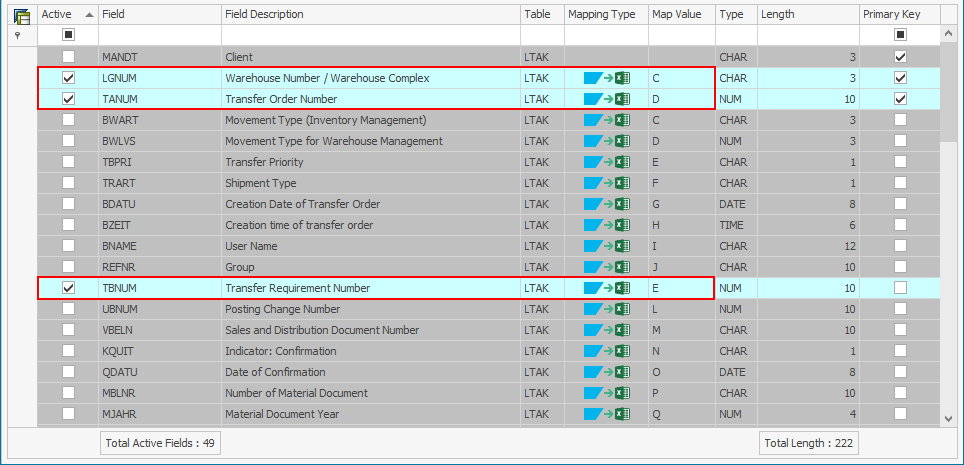Toggle the Active filter row checkbox
964x465 pixels.
pos(69,35)
